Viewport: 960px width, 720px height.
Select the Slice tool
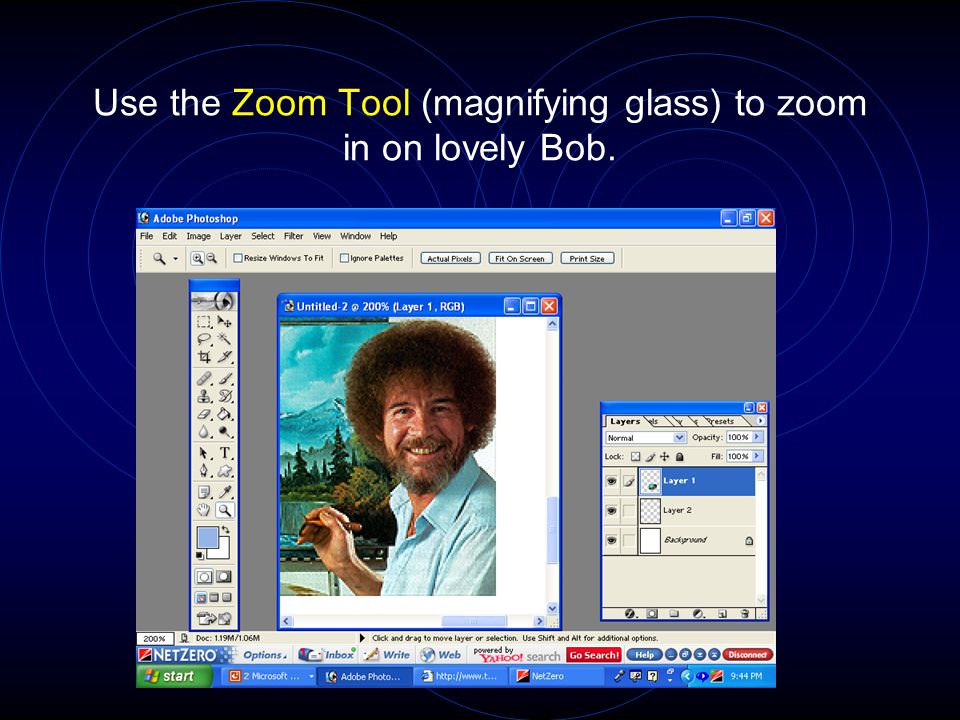tap(225, 356)
